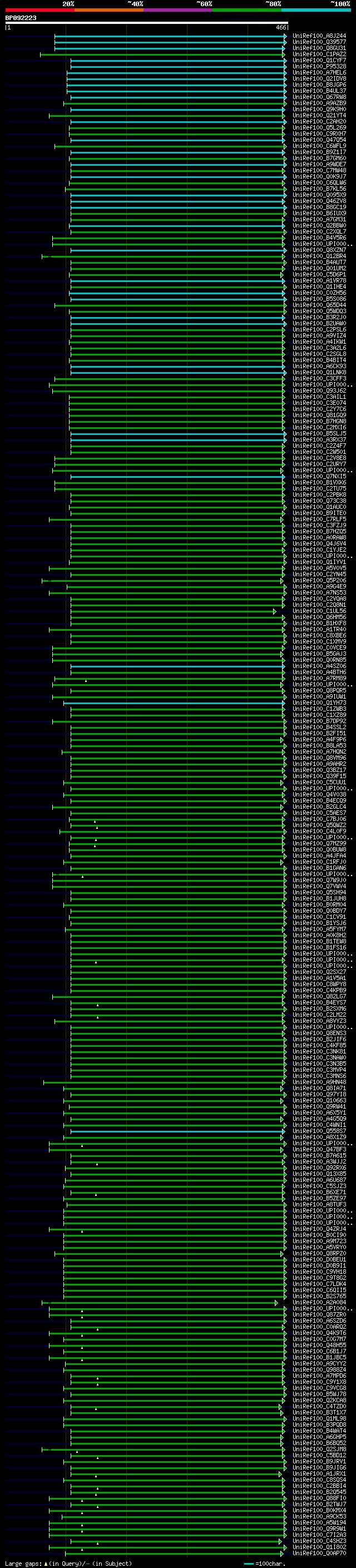
Task: Select label UniRef100_Q39F15
Action: (319, 776)
